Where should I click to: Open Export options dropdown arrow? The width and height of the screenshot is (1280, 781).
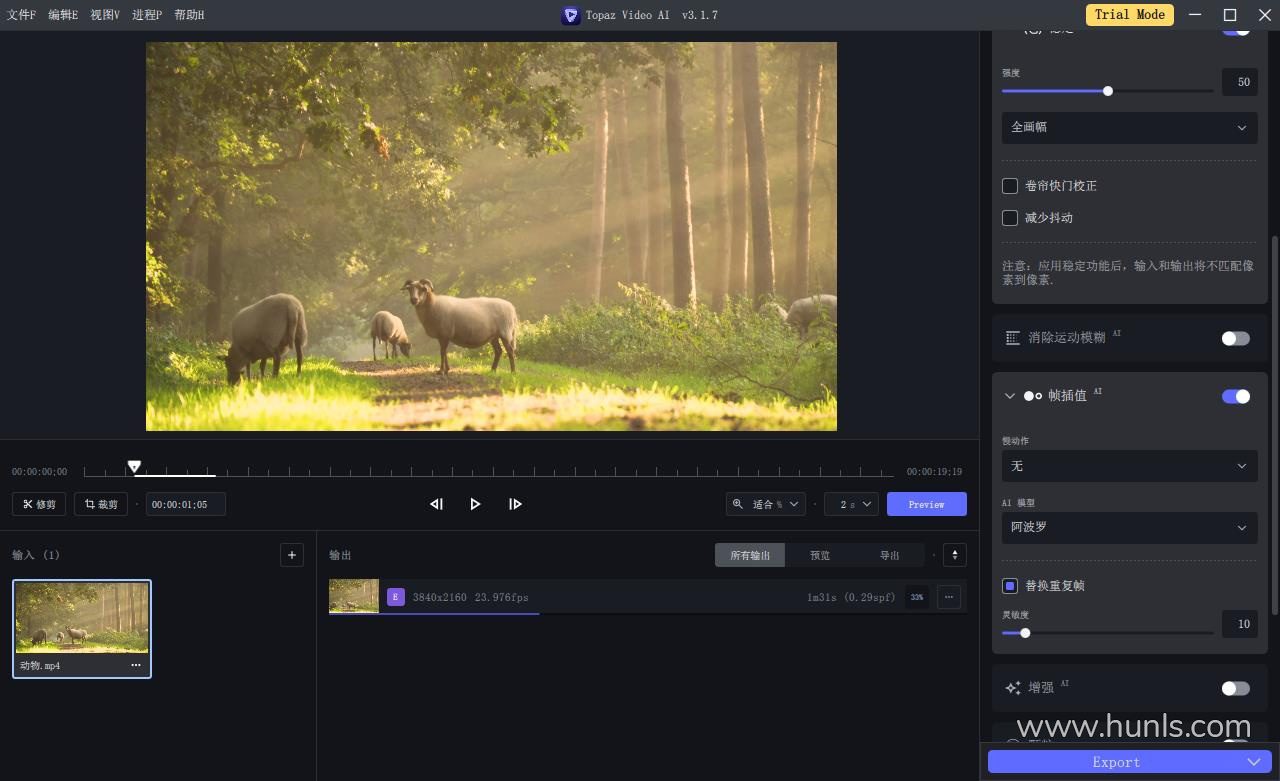(1253, 762)
